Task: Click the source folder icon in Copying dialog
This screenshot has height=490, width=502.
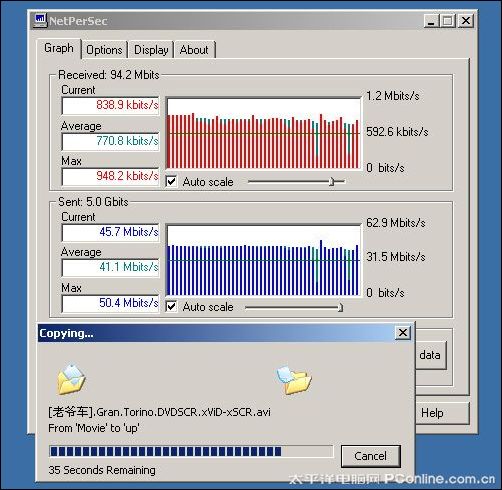Action: 71,379
